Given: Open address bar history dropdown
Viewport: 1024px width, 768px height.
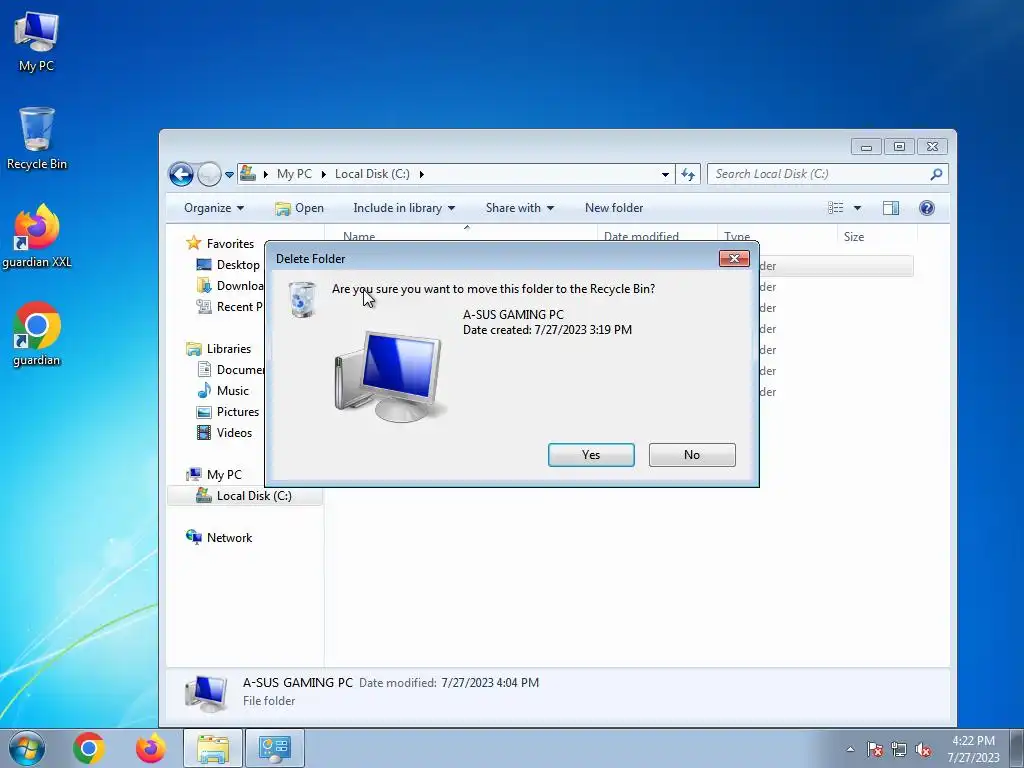Looking at the screenshot, I should tap(665, 174).
